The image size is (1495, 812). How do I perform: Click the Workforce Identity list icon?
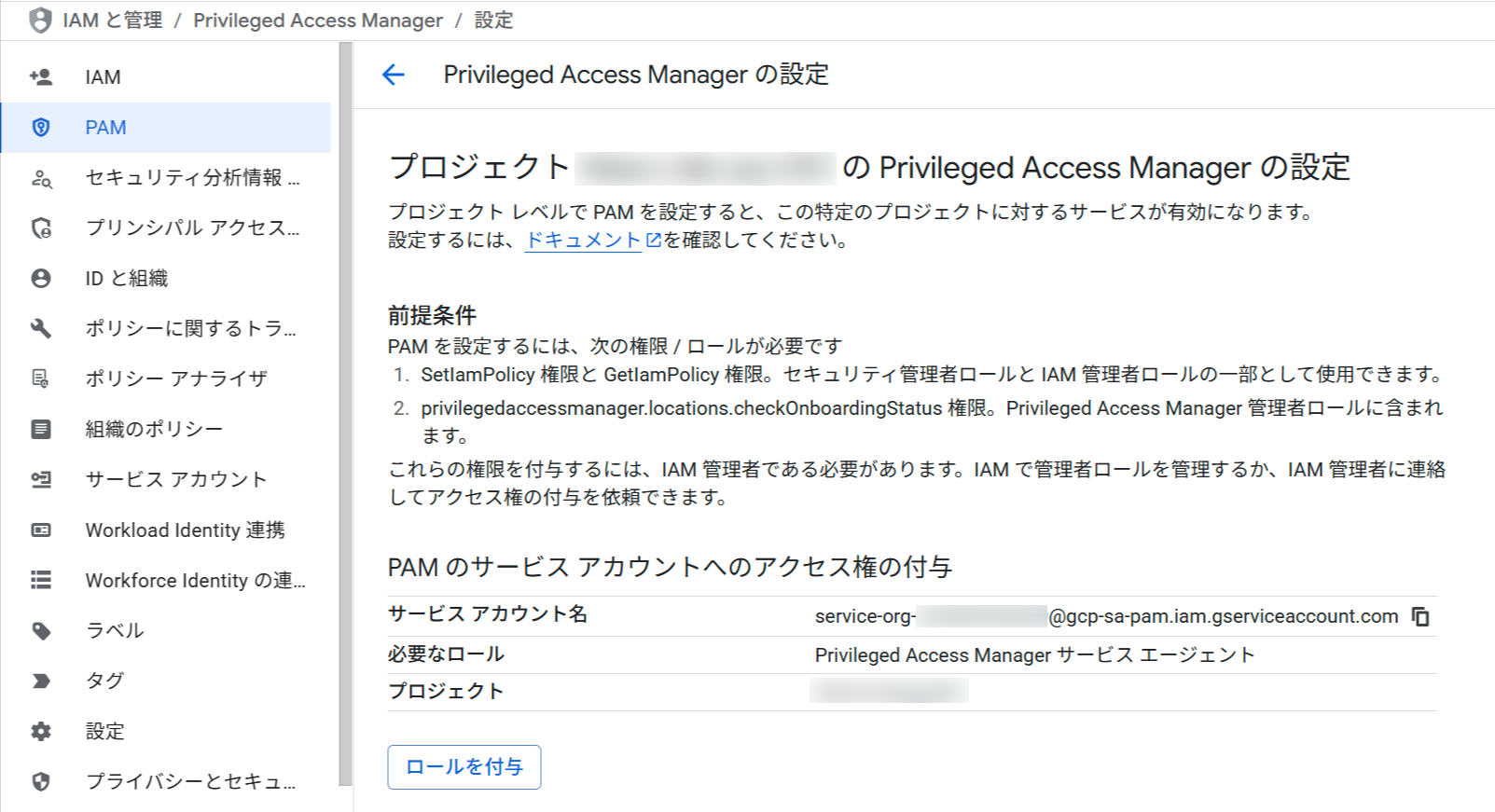pyautogui.click(x=41, y=580)
